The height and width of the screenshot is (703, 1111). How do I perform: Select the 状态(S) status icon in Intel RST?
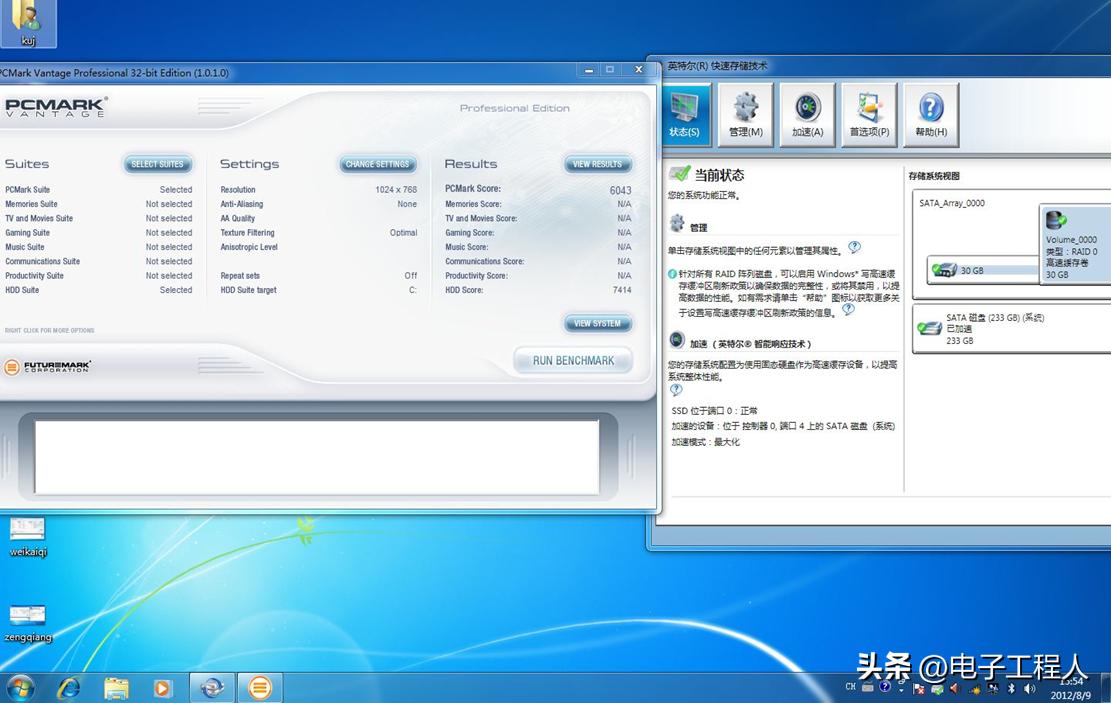pyautogui.click(x=685, y=113)
